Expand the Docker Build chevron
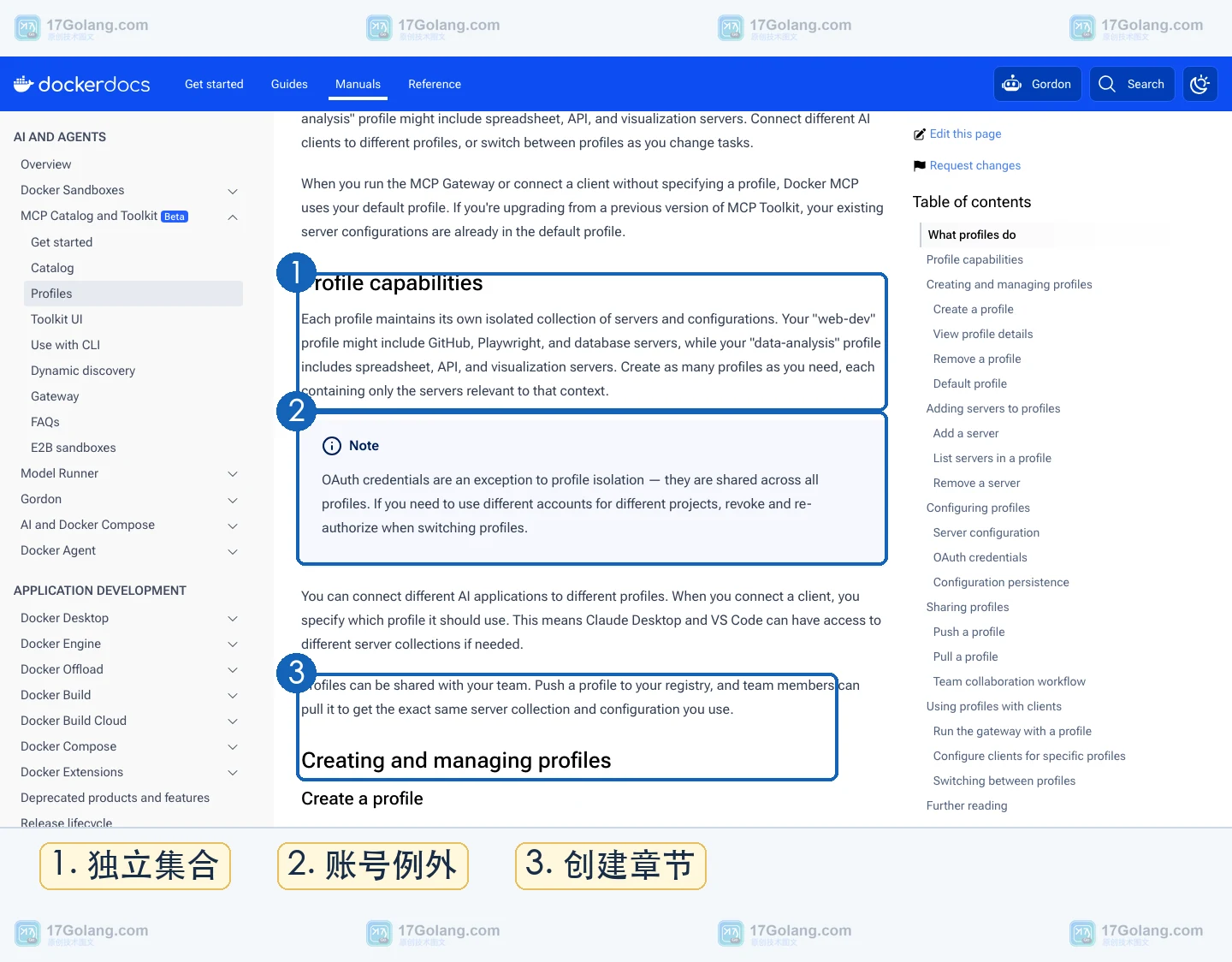This screenshot has width=1232, height=962. [x=233, y=696]
